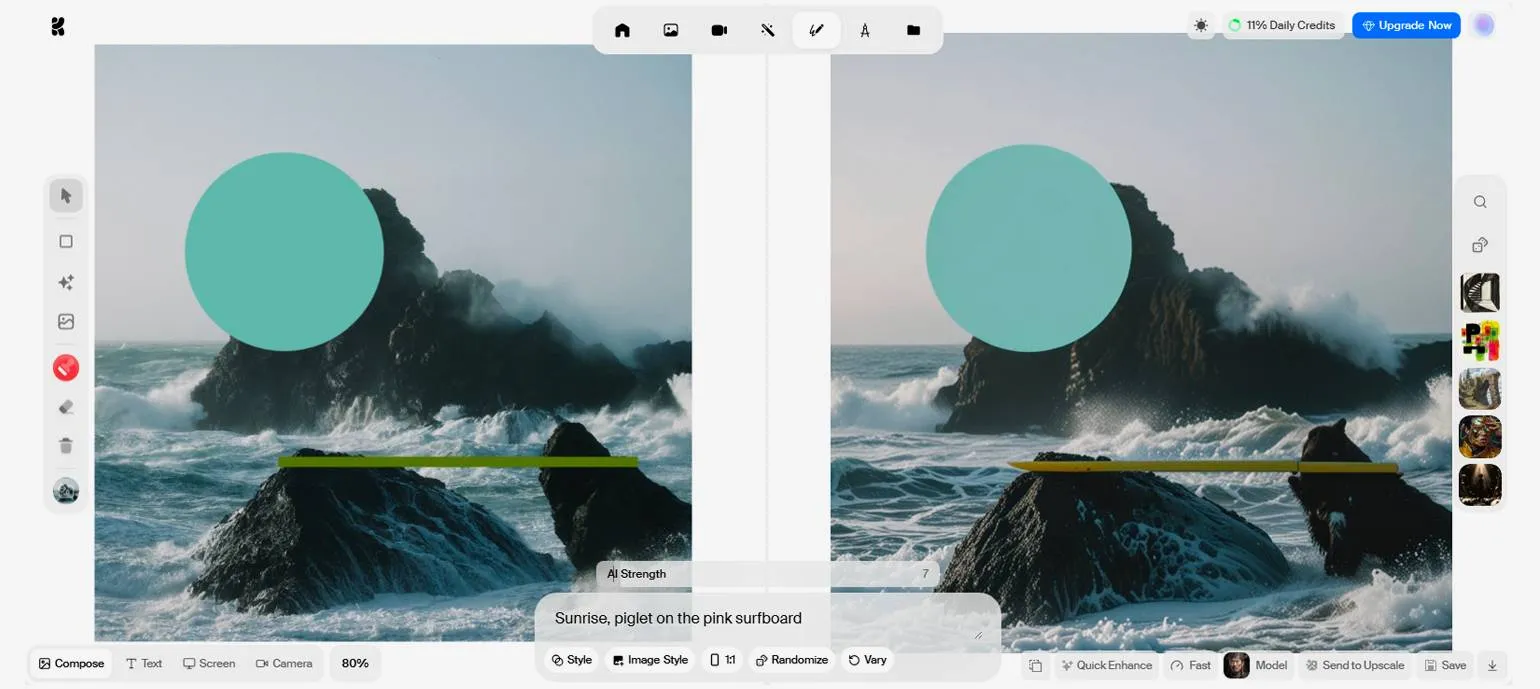Switch to the Screen tab
Screen dimensions: 1540x689
[x=209, y=663]
